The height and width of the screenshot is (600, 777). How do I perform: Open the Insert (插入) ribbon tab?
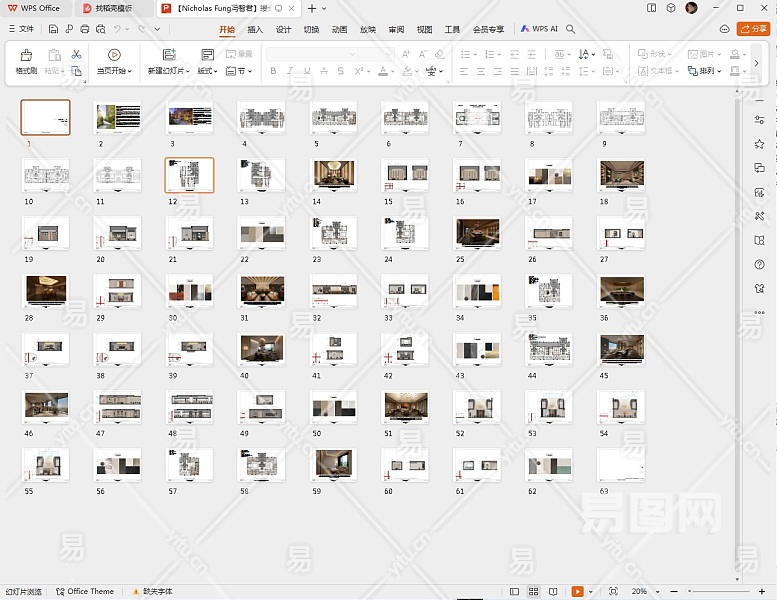(255, 30)
